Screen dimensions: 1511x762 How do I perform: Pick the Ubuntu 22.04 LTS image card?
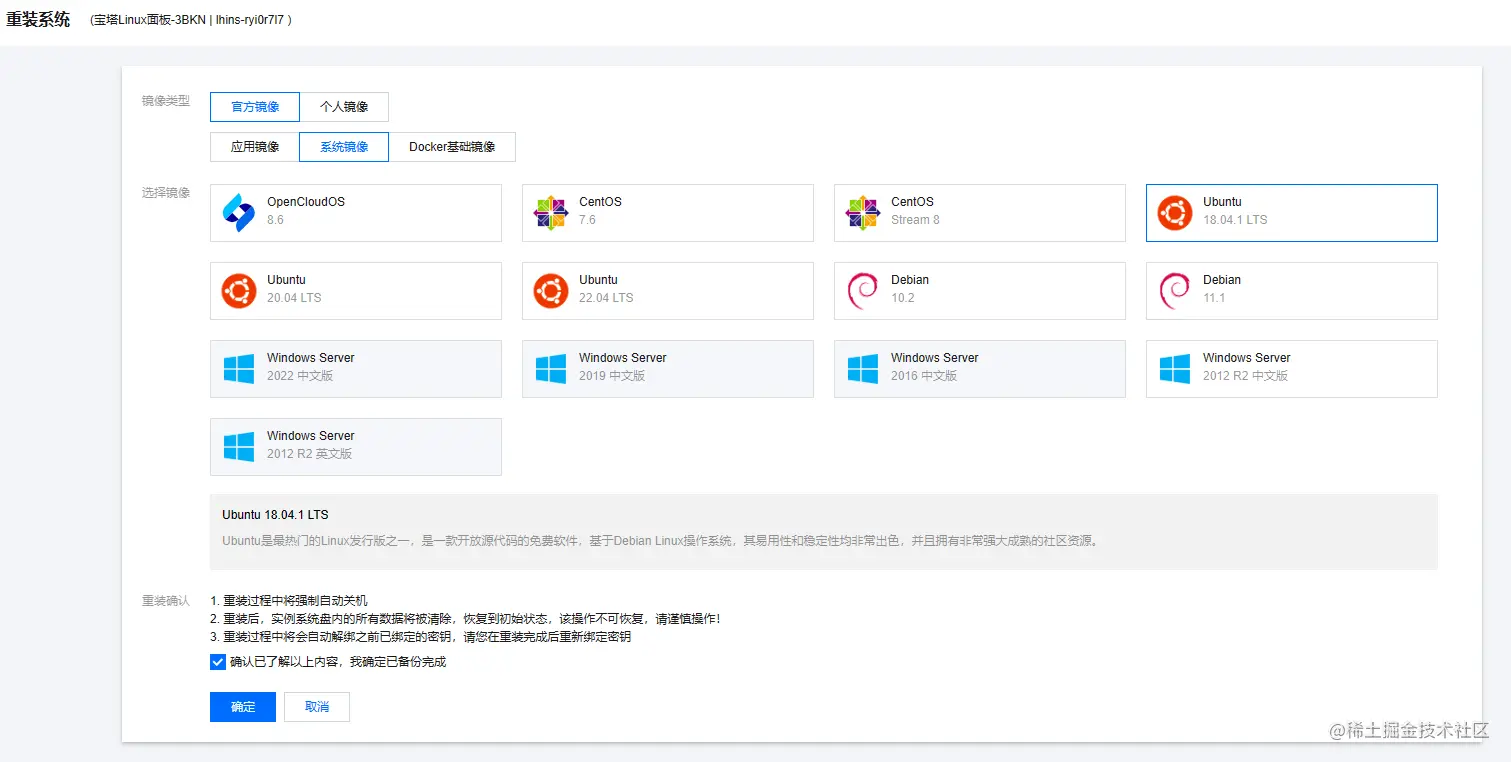[668, 291]
